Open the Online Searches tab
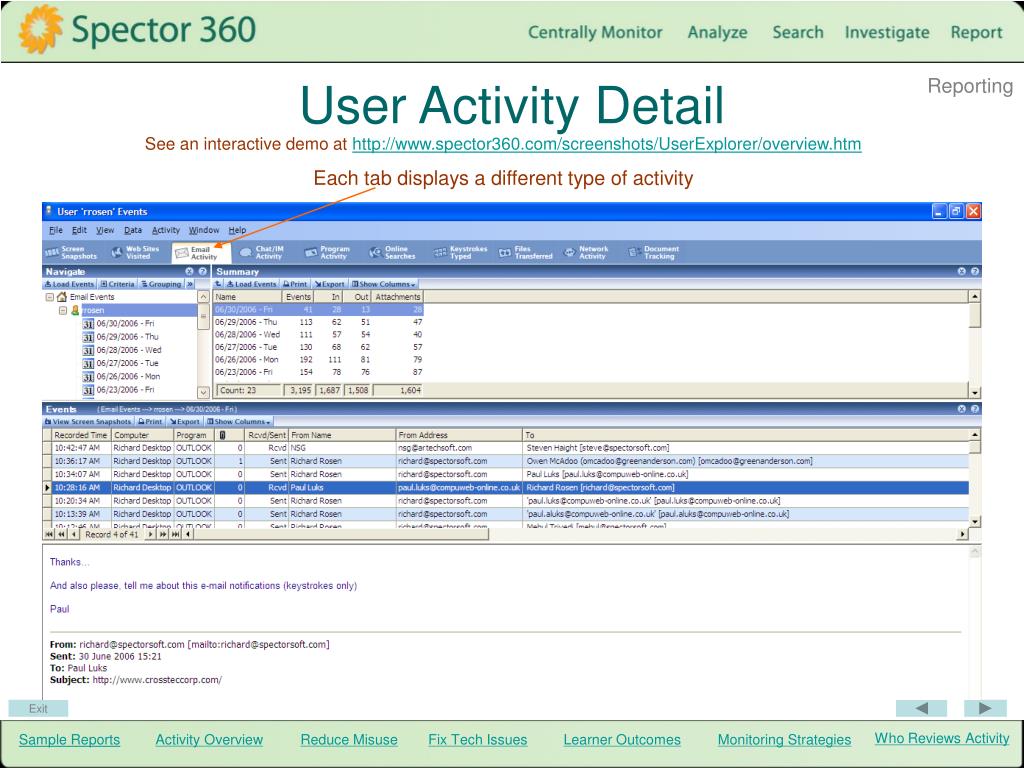This screenshot has height=768, width=1024. (392, 253)
